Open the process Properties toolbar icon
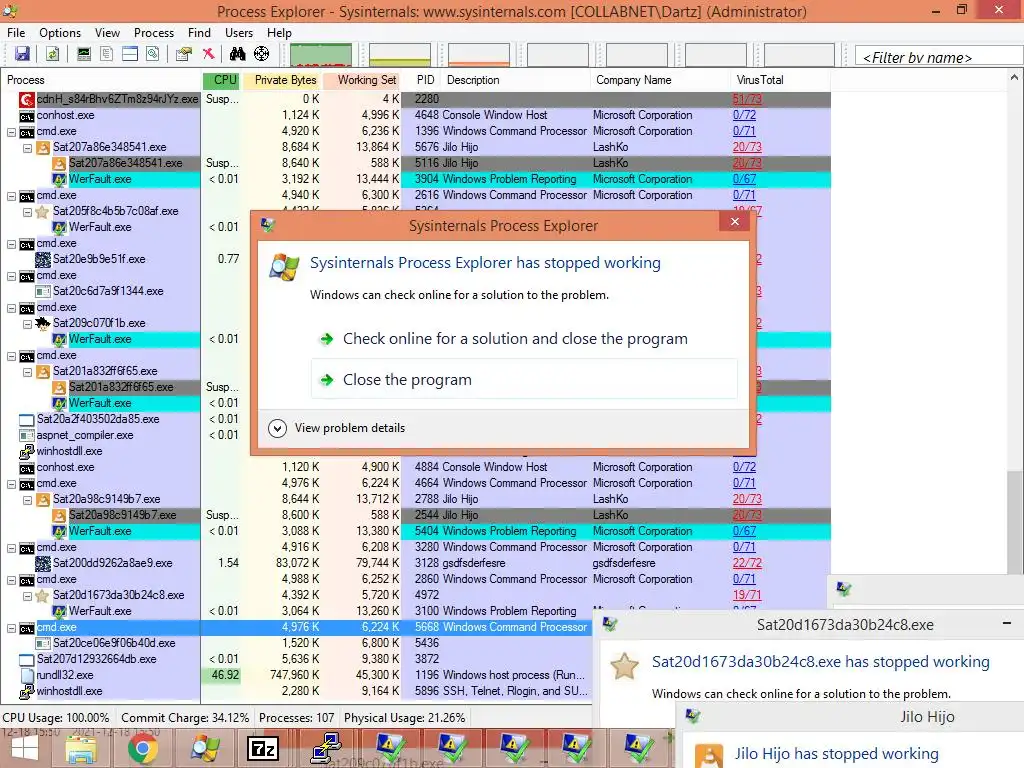 tap(184, 54)
